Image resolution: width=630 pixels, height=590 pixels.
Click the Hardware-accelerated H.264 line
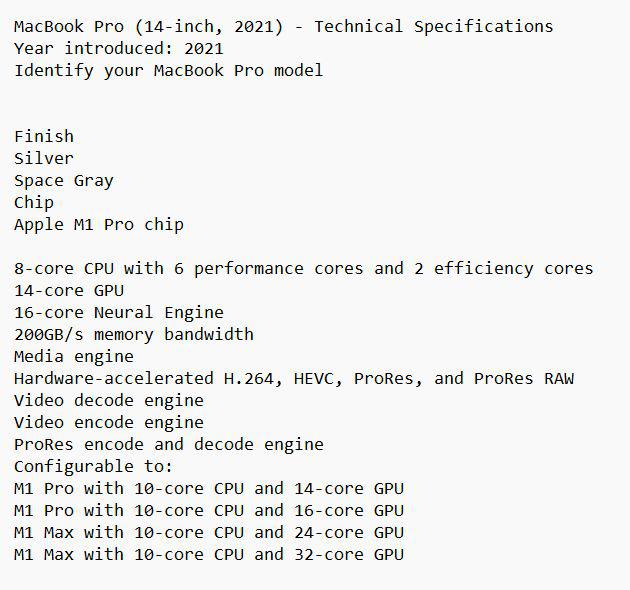(294, 379)
